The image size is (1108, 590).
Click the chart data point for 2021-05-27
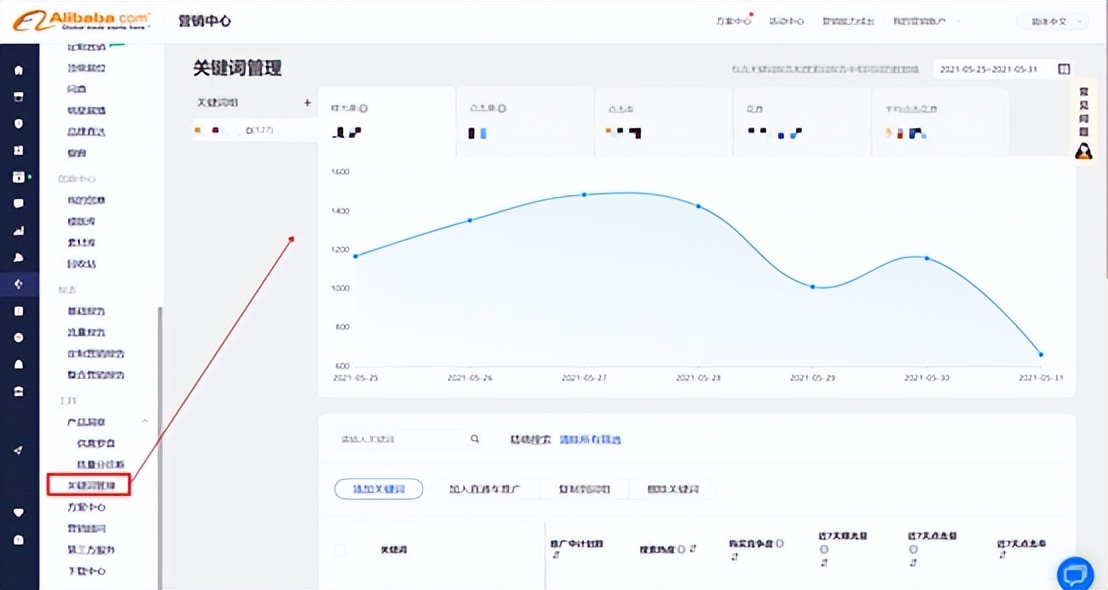[584, 194]
